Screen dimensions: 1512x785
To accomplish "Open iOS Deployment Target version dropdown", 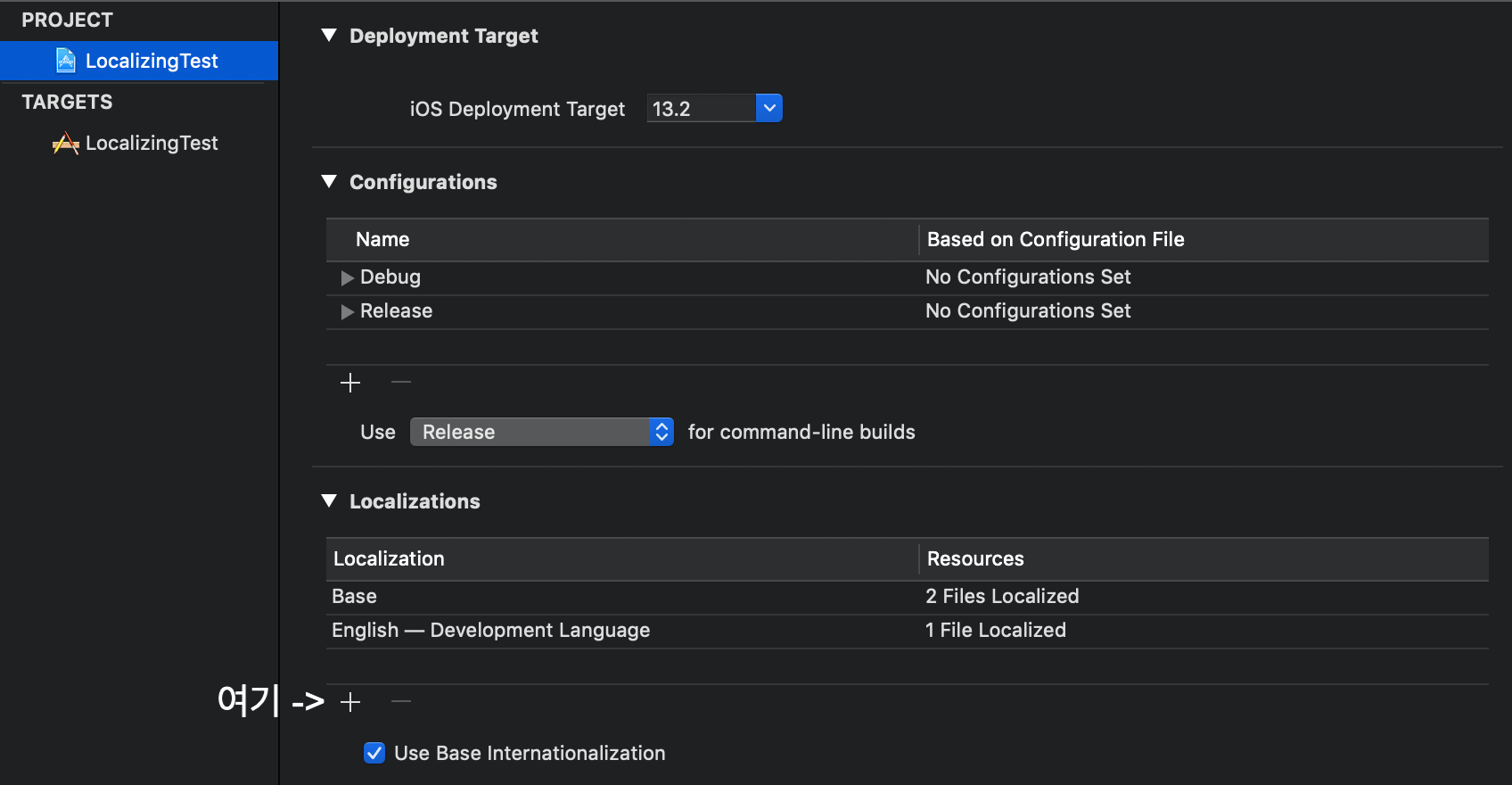I will 769,108.
